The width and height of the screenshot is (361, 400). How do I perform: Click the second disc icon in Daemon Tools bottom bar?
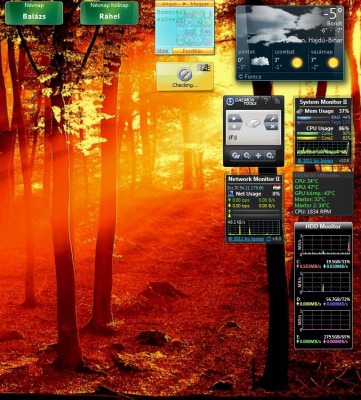click(x=247, y=155)
